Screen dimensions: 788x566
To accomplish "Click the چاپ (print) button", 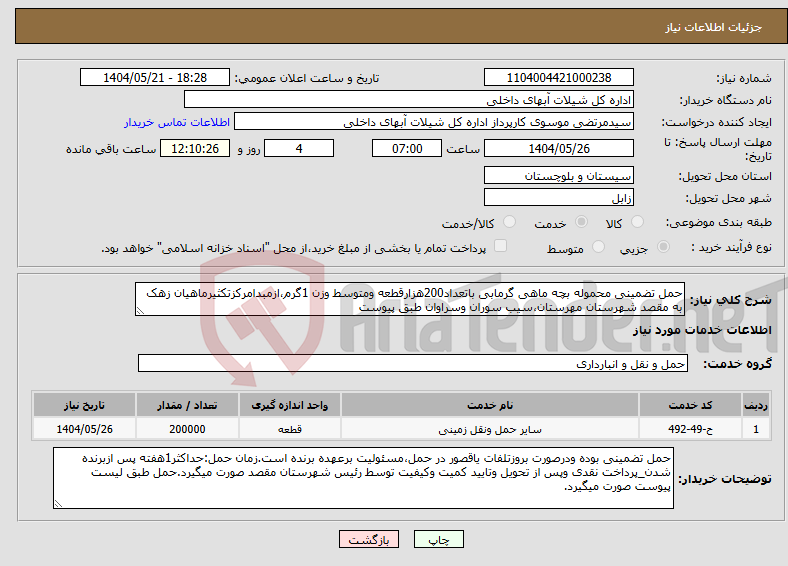I will pyautogui.click(x=438, y=539).
